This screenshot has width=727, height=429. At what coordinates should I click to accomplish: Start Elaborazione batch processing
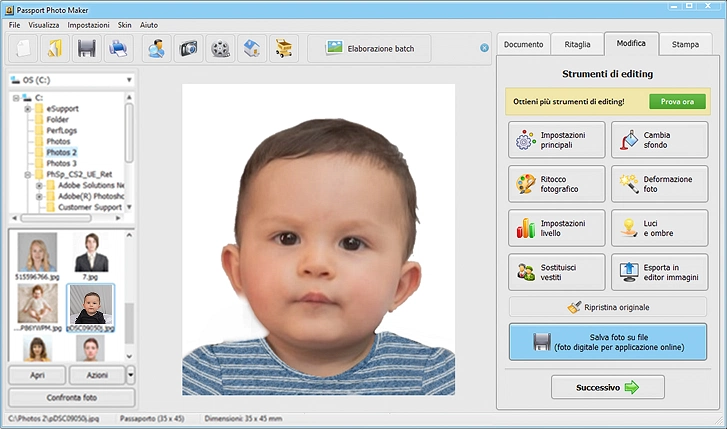(x=369, y=48)
